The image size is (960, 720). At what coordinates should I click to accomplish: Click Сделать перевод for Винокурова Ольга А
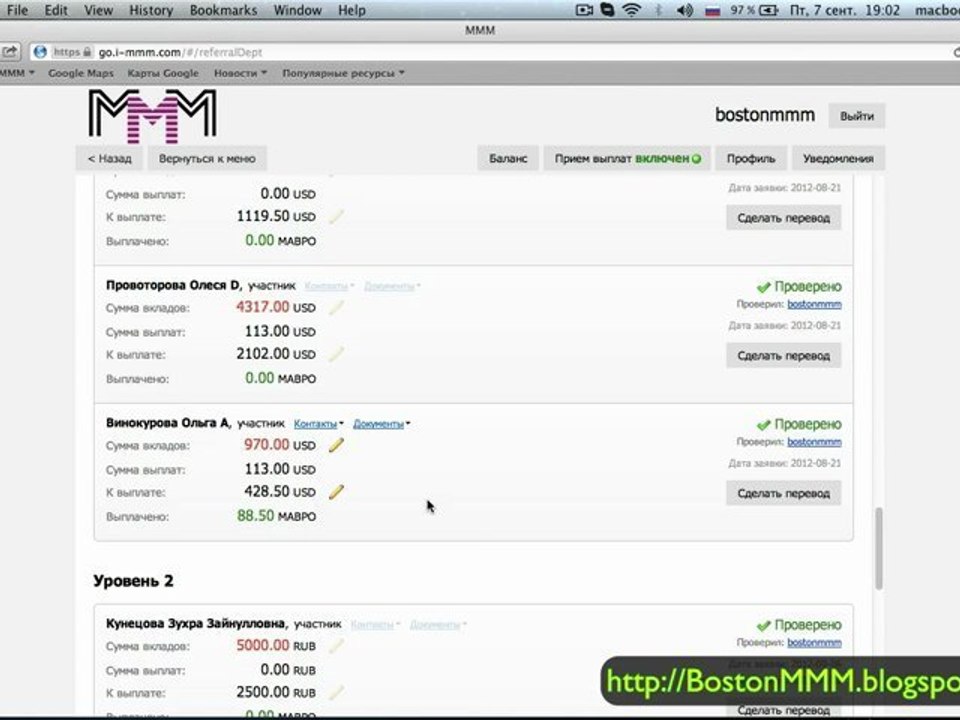click(x=784, y=493)
